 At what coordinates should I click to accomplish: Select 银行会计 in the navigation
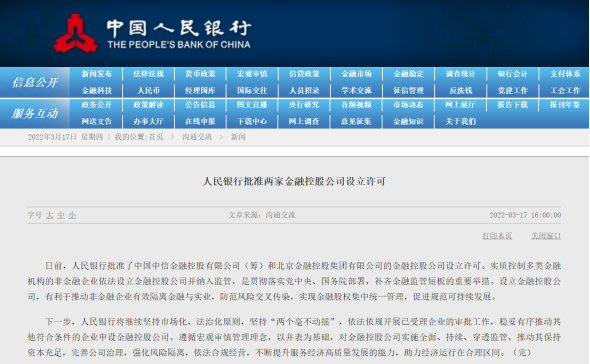[512, 74]
